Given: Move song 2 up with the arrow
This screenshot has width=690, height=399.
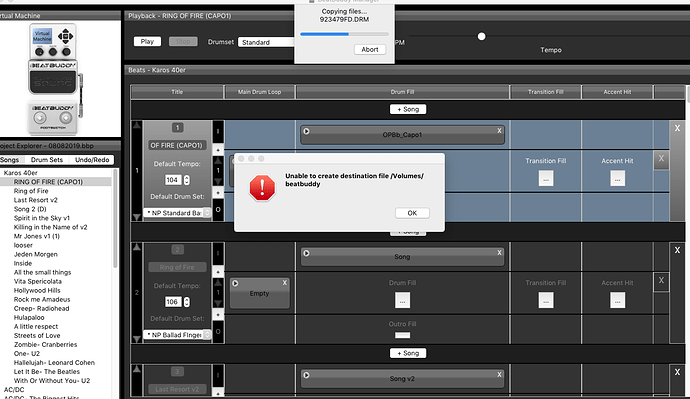Looking at the screenshot, I should click(137, 247).
